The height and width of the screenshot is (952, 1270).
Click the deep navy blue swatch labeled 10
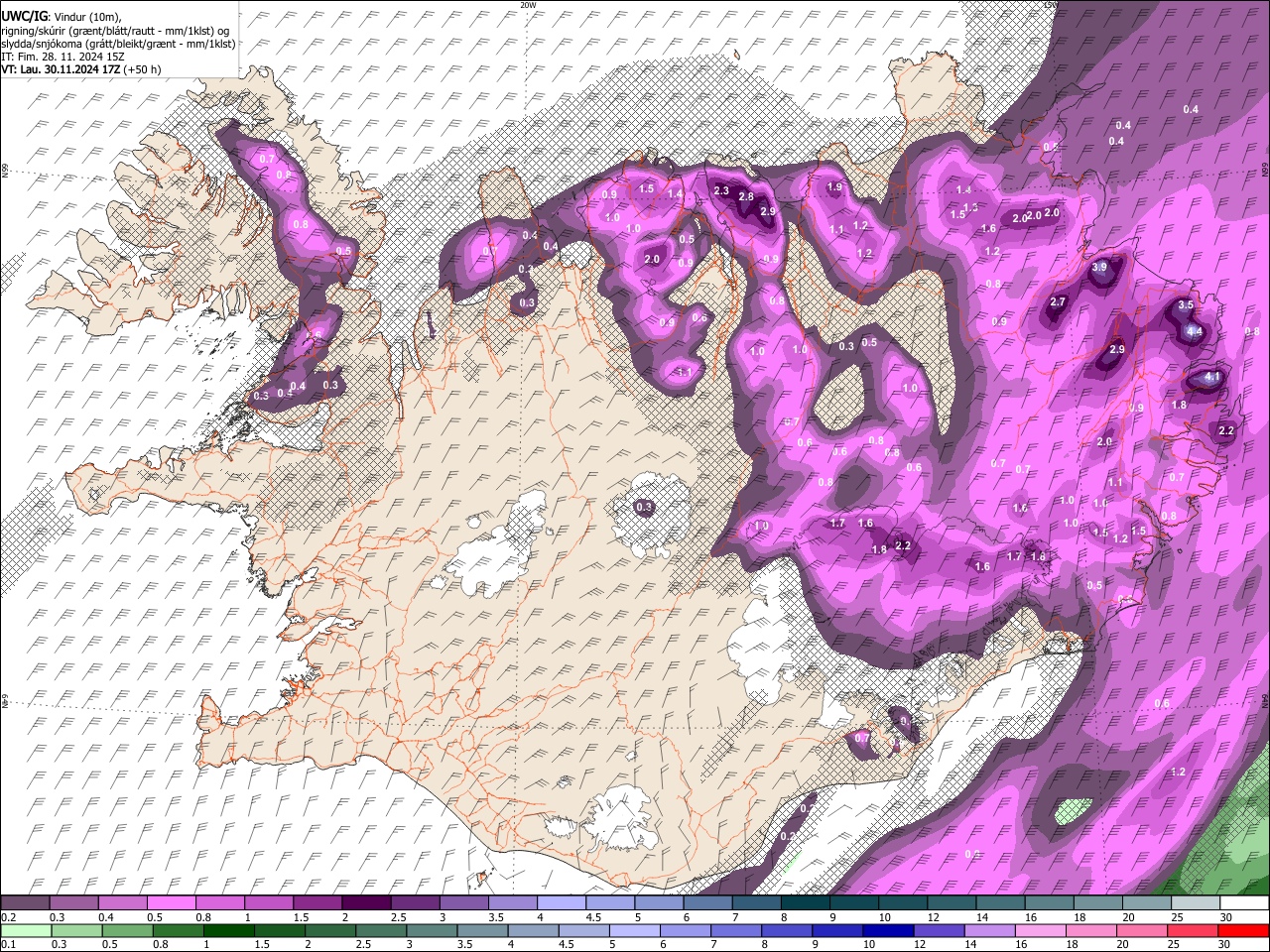pos(887,931)
